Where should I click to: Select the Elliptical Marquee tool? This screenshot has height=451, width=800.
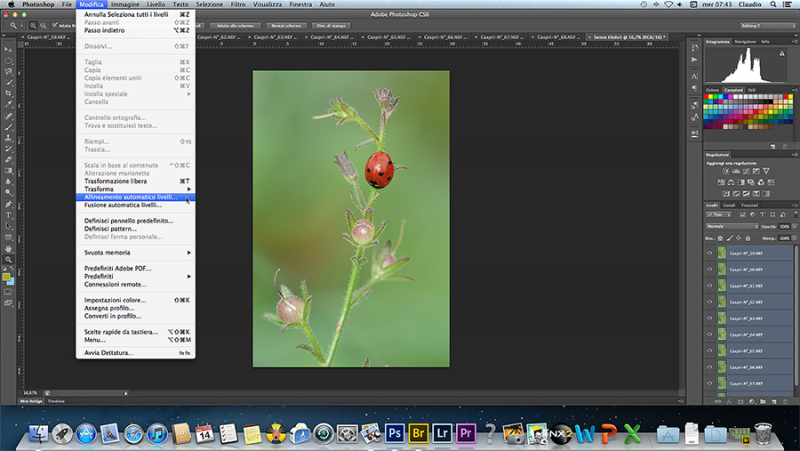(x=8, y=61)
